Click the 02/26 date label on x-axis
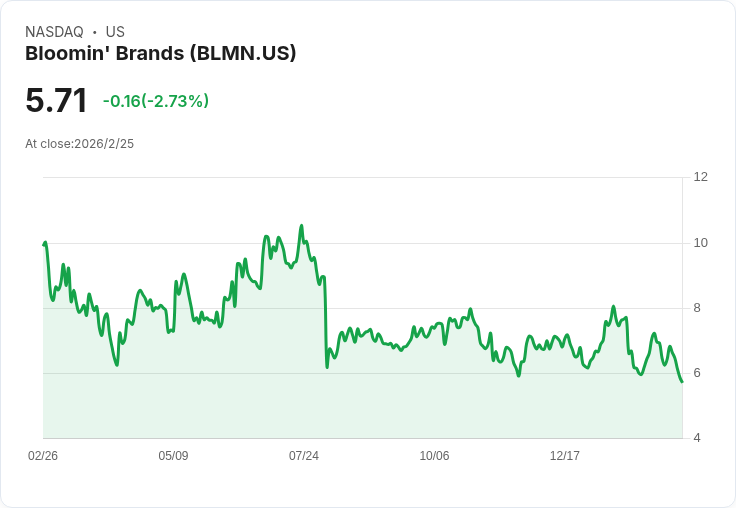Image resolution: width=736 pixels, height=508 pixels. 43,455
